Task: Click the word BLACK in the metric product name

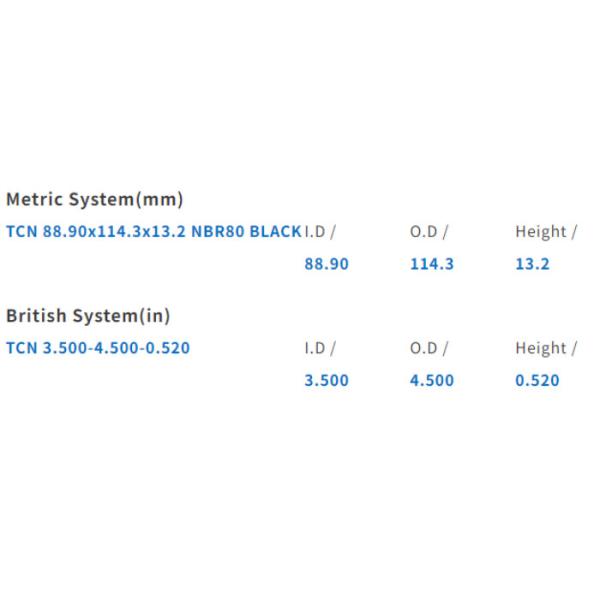Action: coord(275,232)
